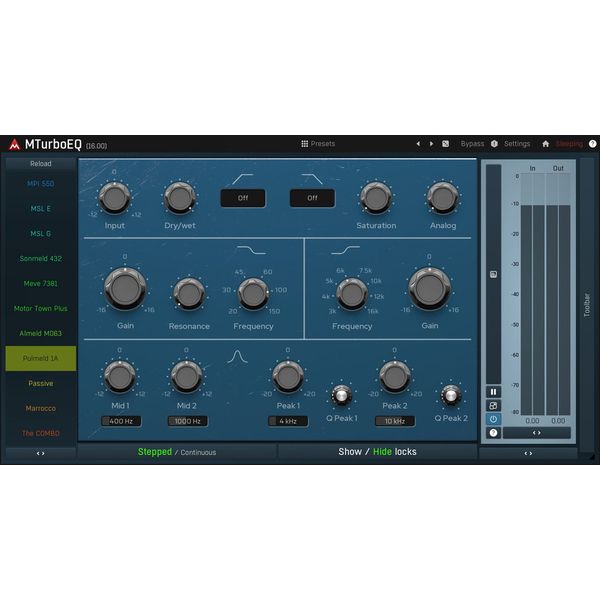This screenshot has height=600, width=600.
Task: Click Reload button
Action: 41,164
